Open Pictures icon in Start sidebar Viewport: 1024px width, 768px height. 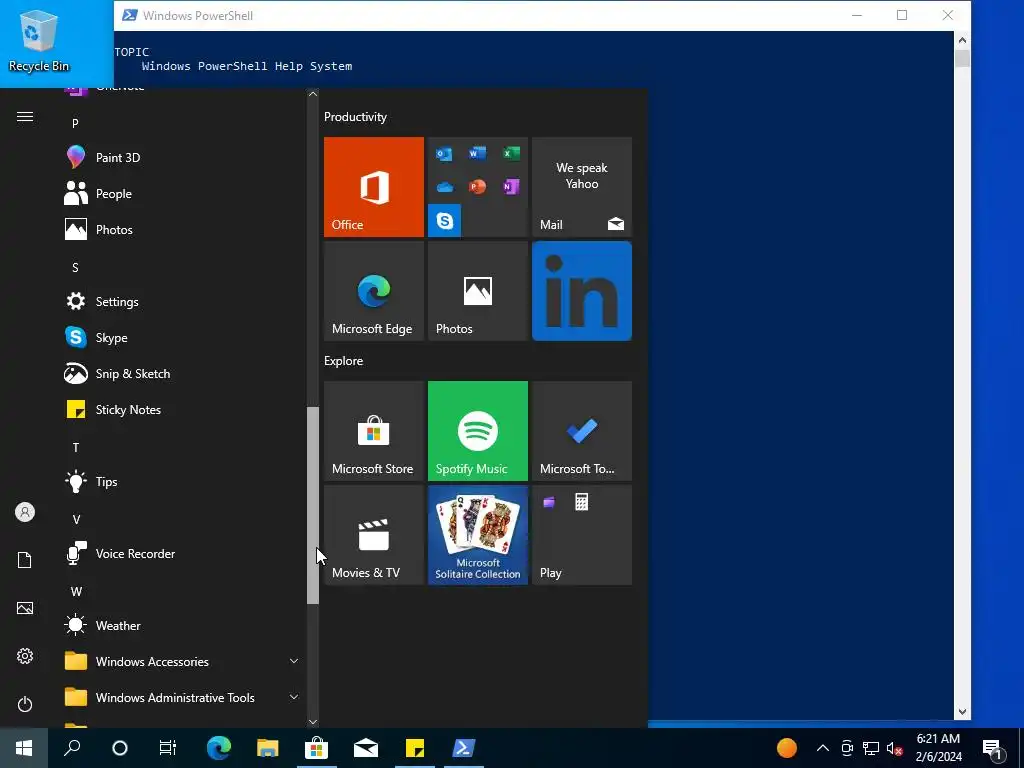click(25, 608)
